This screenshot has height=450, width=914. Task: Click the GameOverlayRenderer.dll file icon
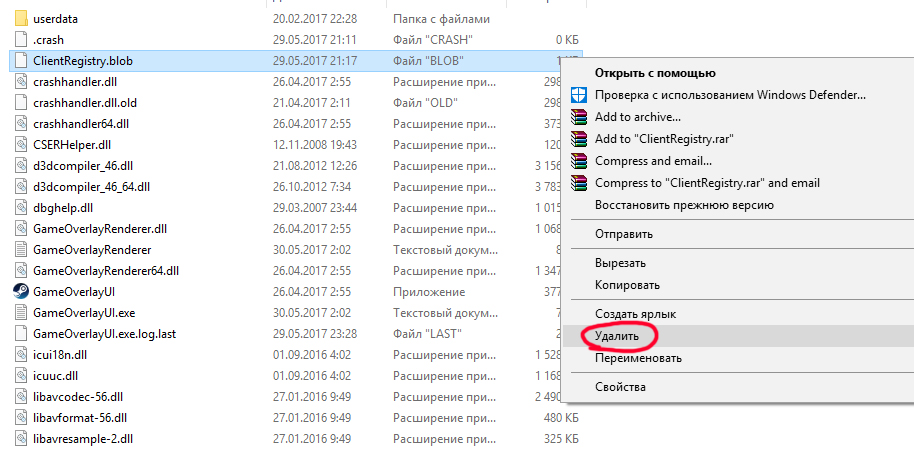[x=21, y=228]
